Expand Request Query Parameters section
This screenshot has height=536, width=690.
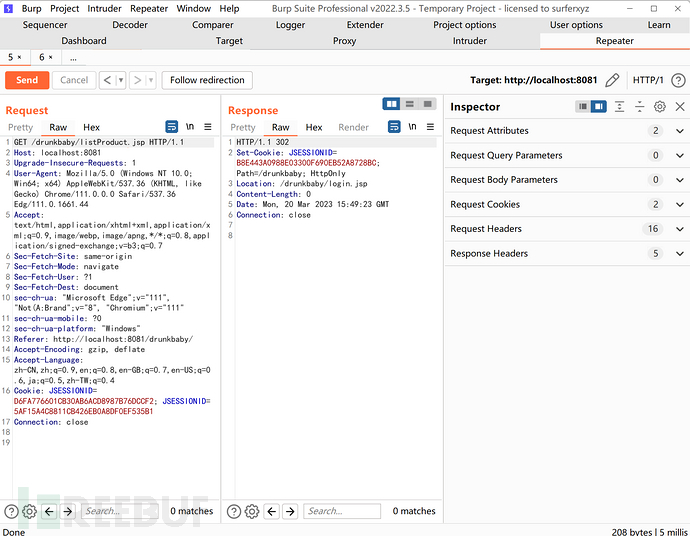(x=679, y=155)
